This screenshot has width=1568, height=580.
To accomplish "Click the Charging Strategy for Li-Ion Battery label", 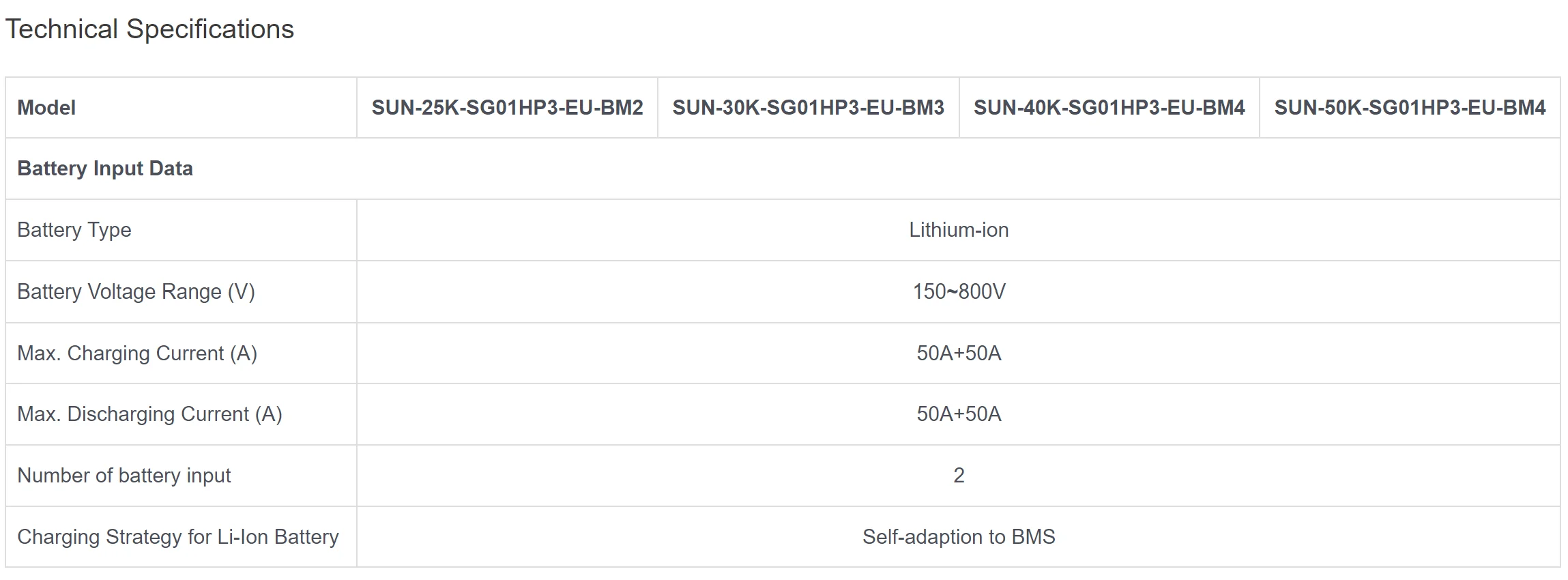I will click(x=178, y=537).
